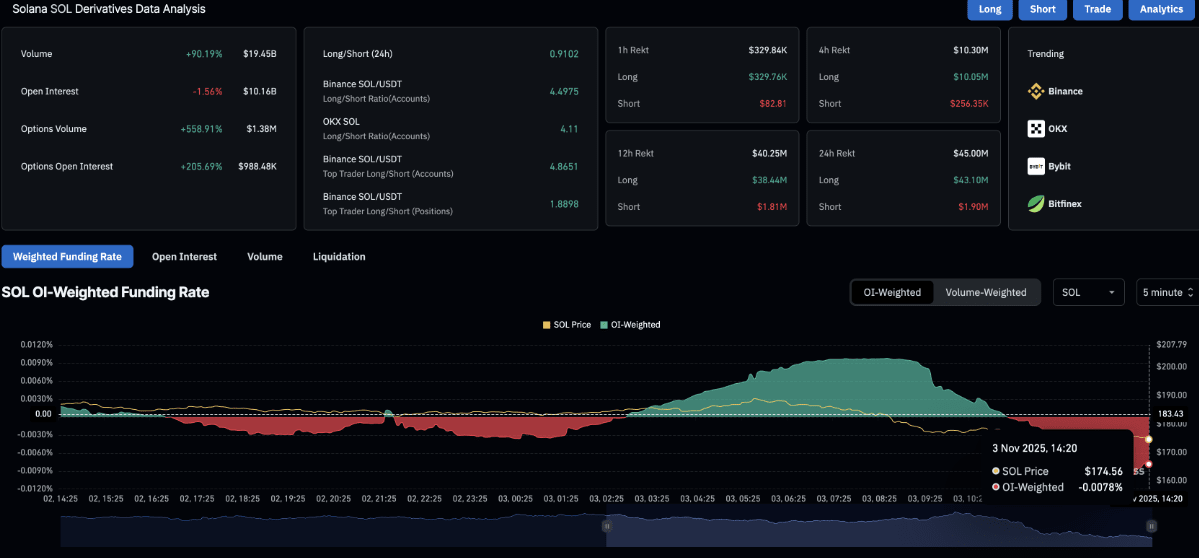The height and width of the screenshot is (558, 1199).
Task: Open the Liquidation tab
Action: (x=339, y=257)
